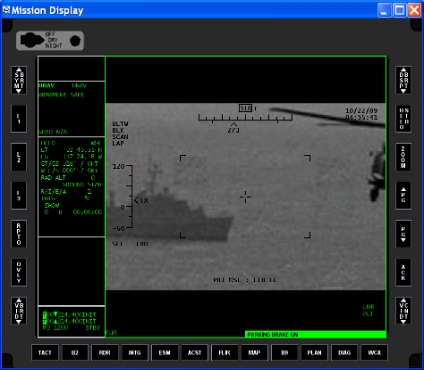
Task: Acknowledge with the ACK key
Action: [x=403, y=272]
